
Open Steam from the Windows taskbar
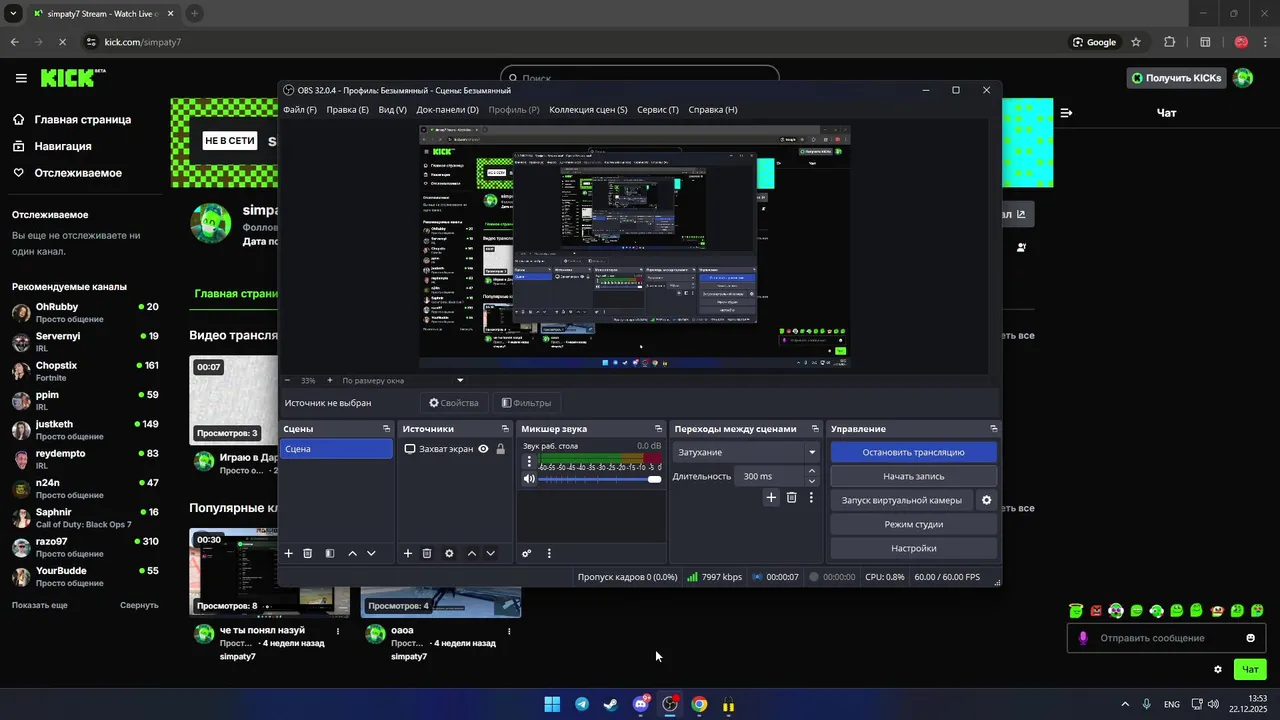(611, 704)
